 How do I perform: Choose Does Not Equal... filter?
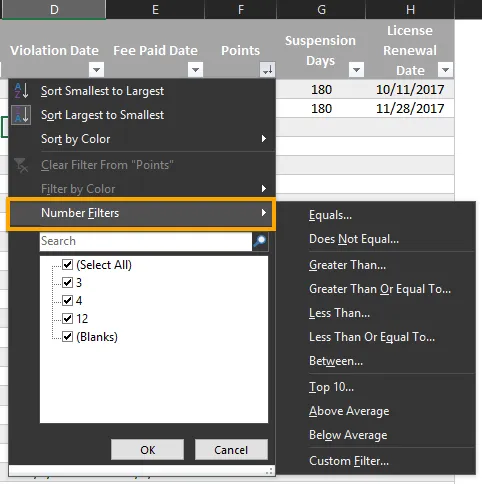[x=376, y=239]
